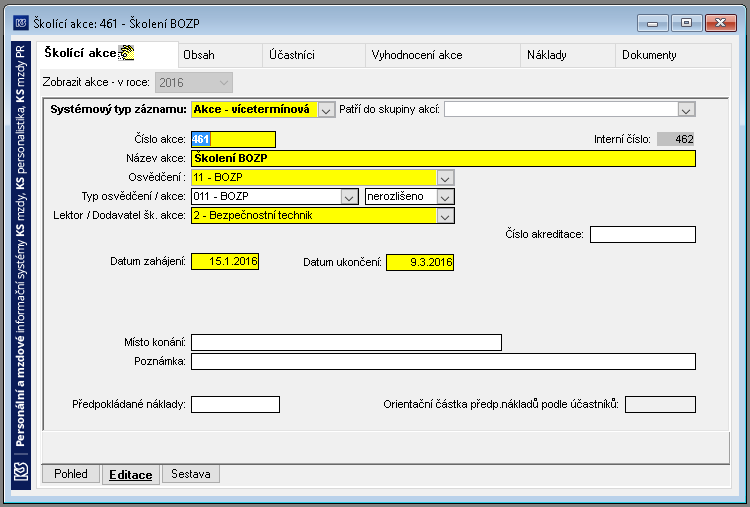The height and width of the screenshot is (507, 750).
Task: Open the Vyhodnocení akce tab
Action: point(442,55)
